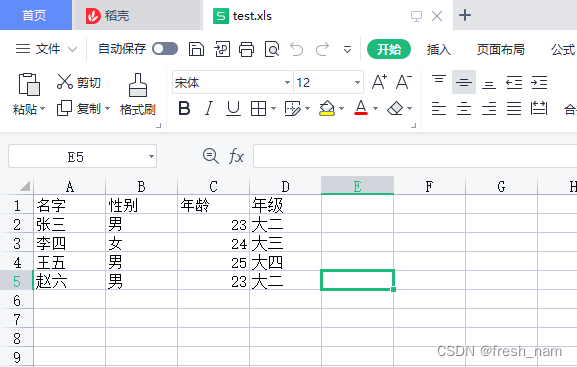Open the font size dropdown 12
Viewport: 577px width, 367px height.
(x=357, y=82)
